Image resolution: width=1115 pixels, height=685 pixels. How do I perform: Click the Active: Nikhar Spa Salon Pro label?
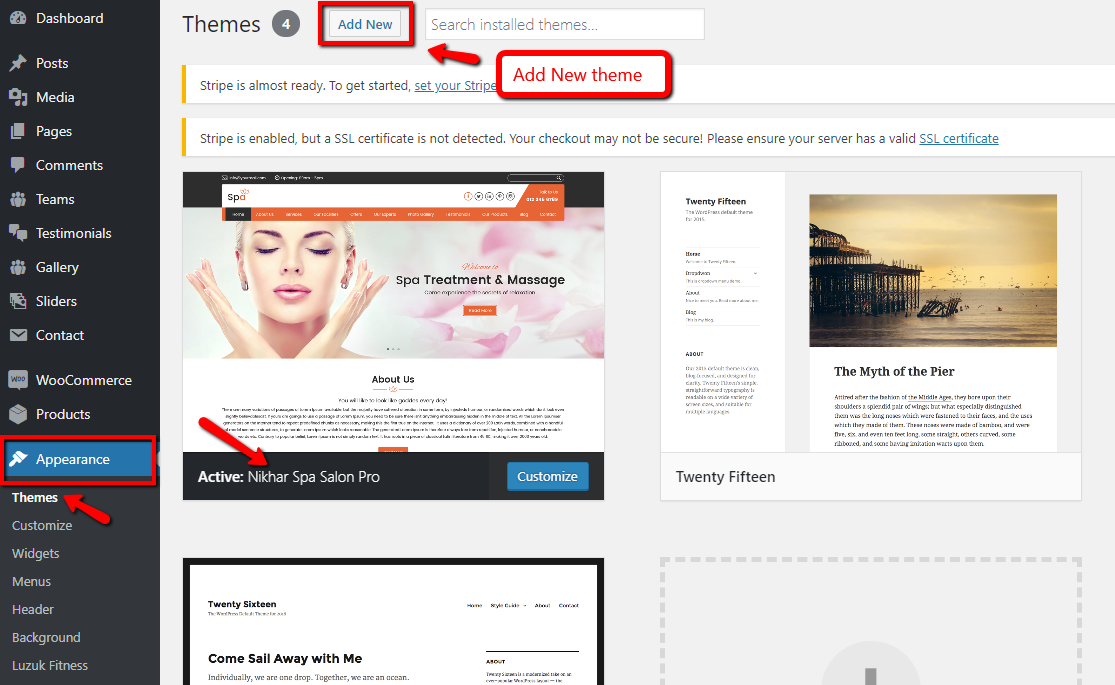289,477
